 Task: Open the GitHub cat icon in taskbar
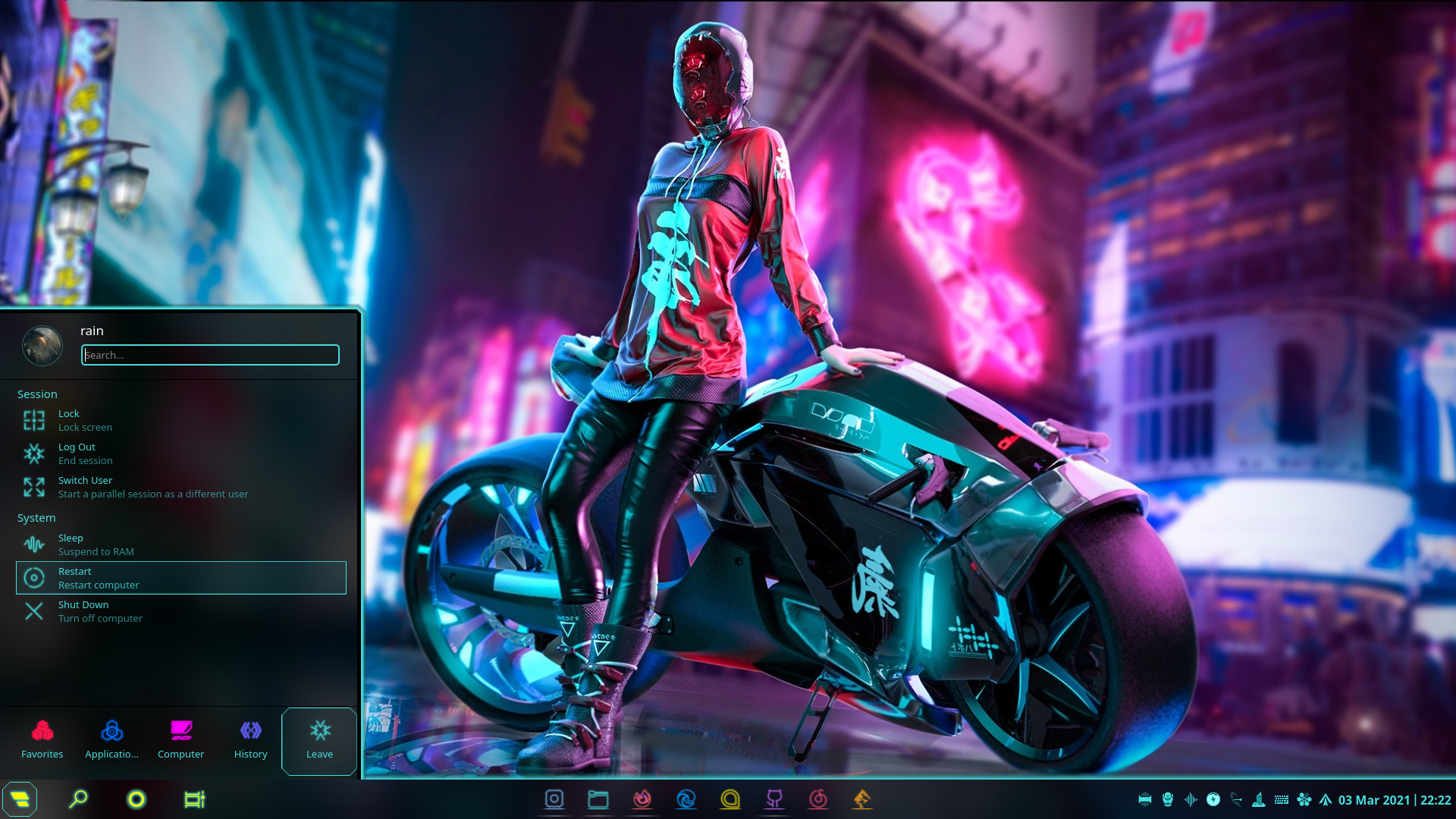coord(774,799)
